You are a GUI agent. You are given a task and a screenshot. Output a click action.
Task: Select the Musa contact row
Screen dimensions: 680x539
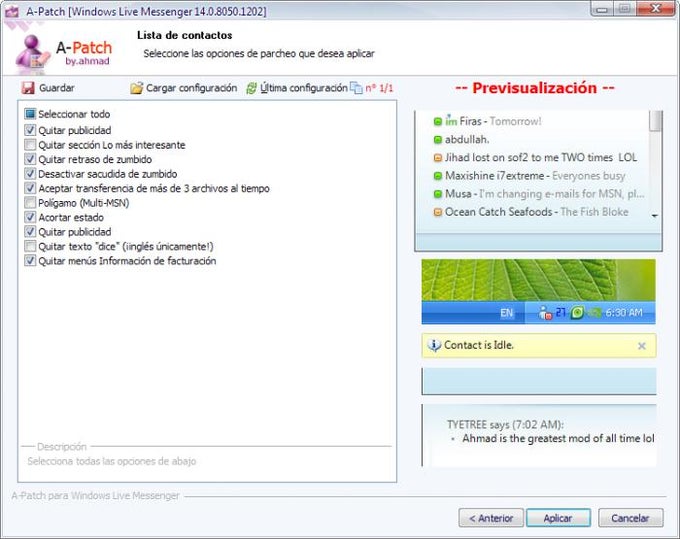[539, 194]
